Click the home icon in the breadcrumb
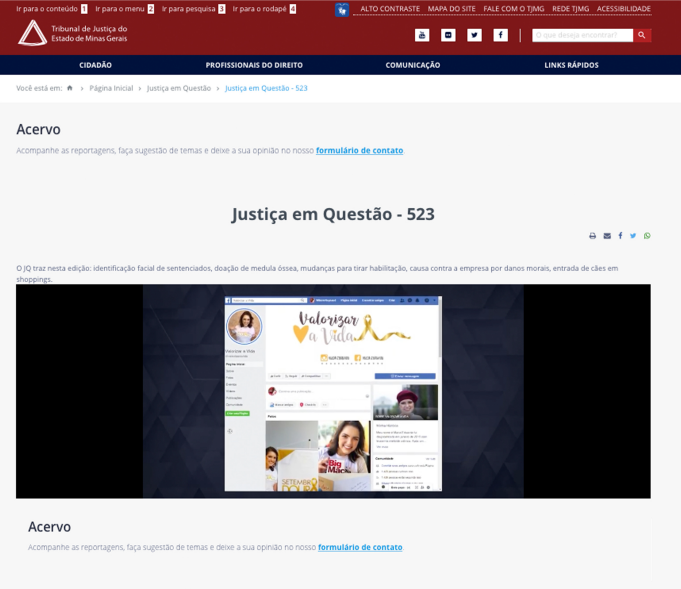The image size is (681, 589). 70,88
